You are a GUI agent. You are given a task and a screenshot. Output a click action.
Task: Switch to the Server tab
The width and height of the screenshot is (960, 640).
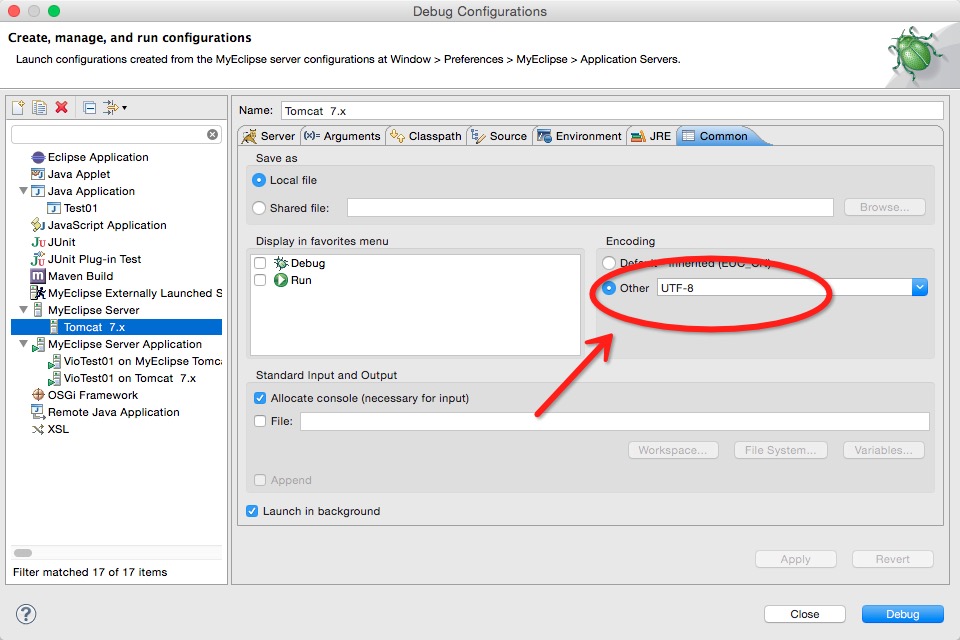[269, 136]
